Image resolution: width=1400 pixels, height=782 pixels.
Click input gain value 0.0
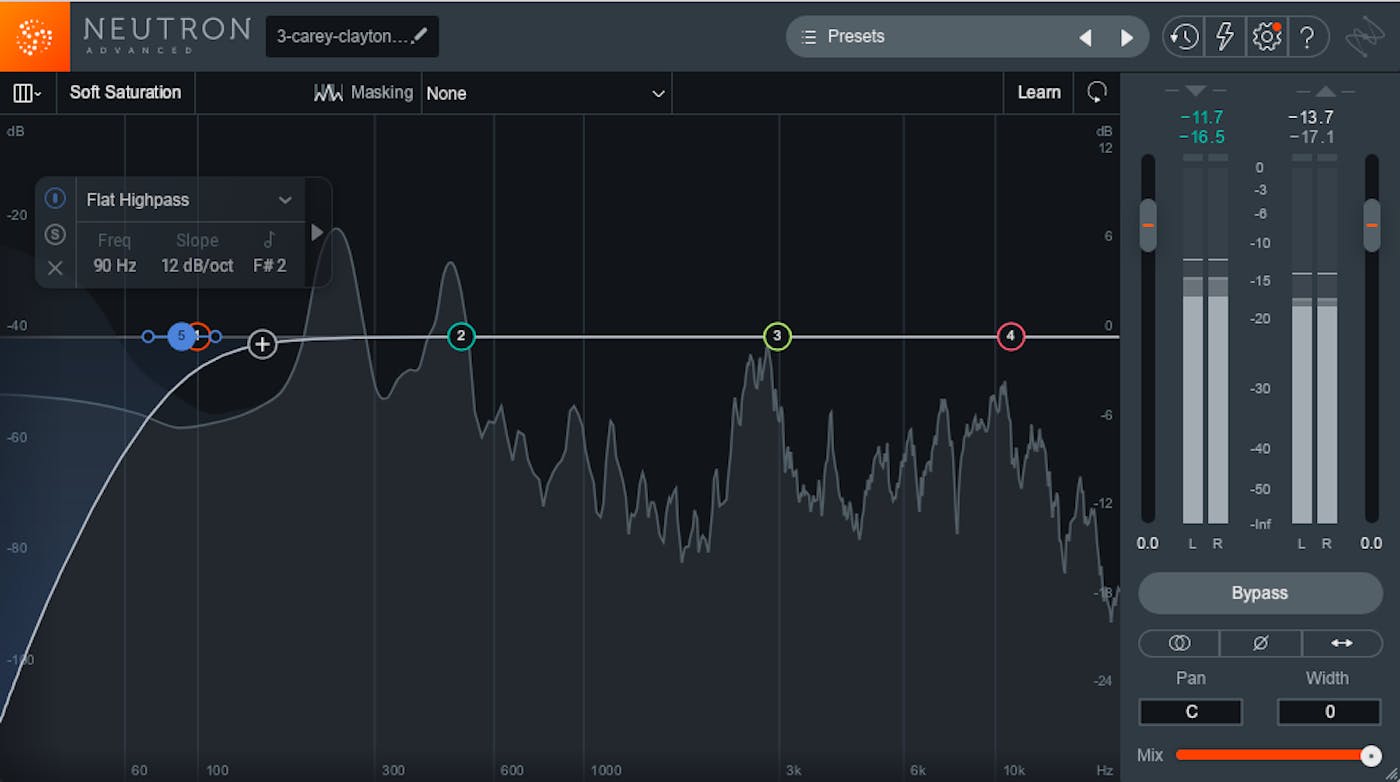point(1148,543)
